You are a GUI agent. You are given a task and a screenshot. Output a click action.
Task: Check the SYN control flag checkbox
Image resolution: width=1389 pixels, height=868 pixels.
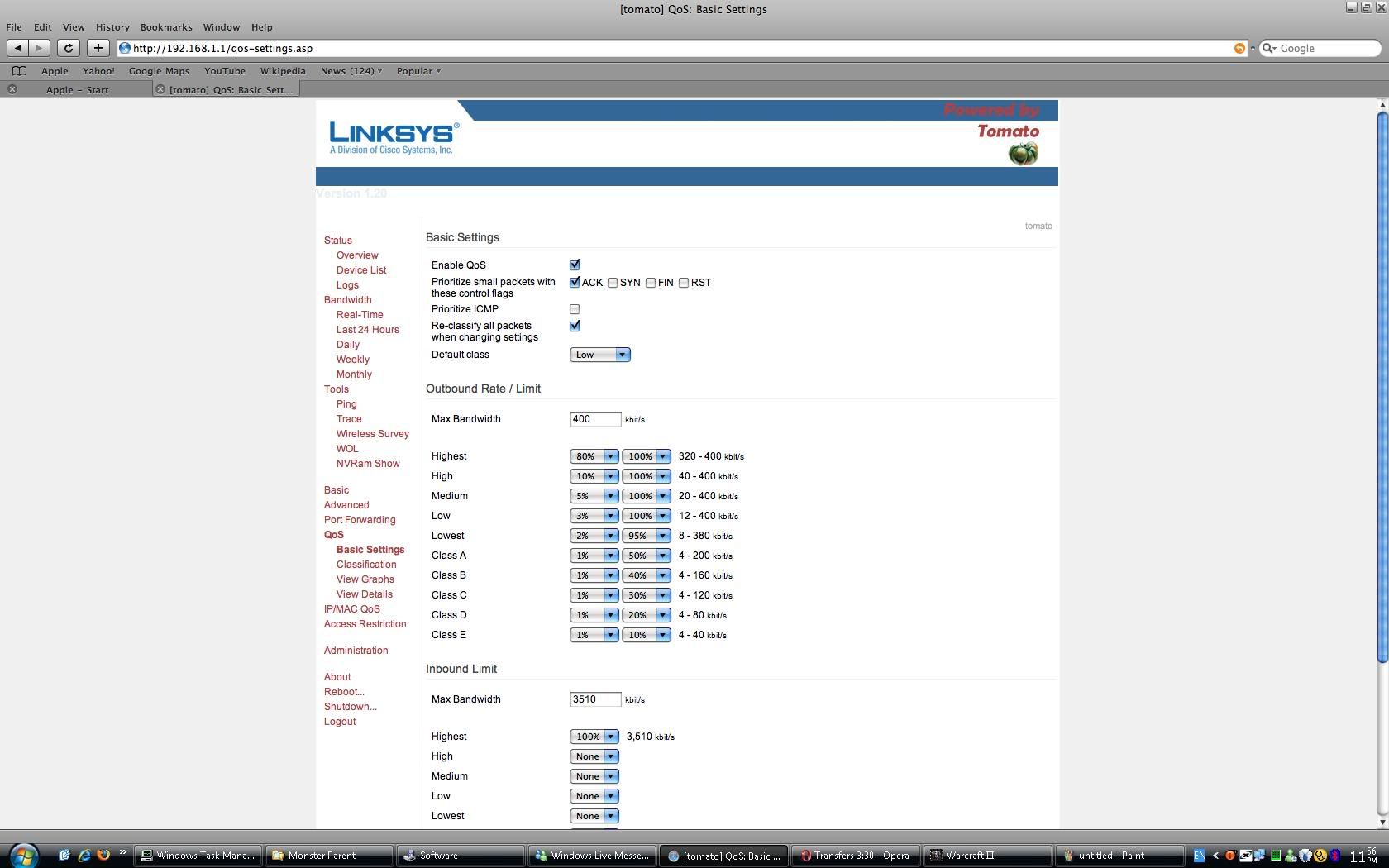tap(613, 283)
